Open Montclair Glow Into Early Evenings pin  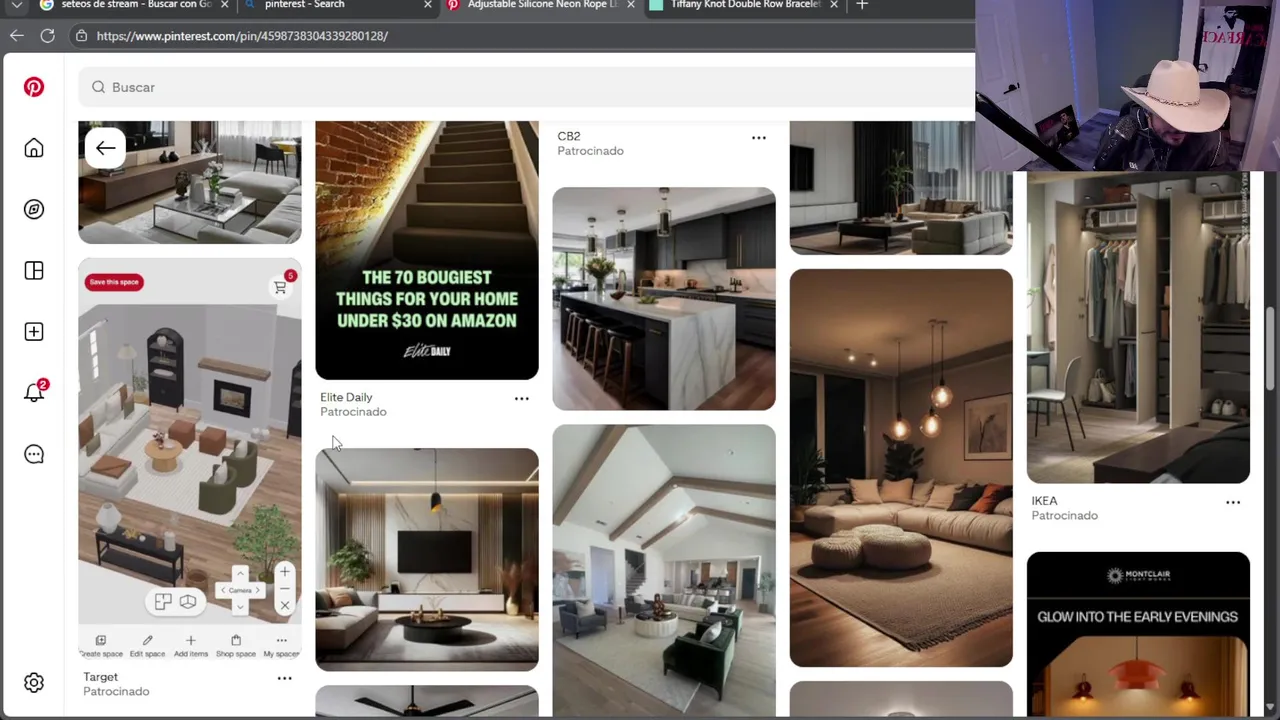[x=1138, y=634]
